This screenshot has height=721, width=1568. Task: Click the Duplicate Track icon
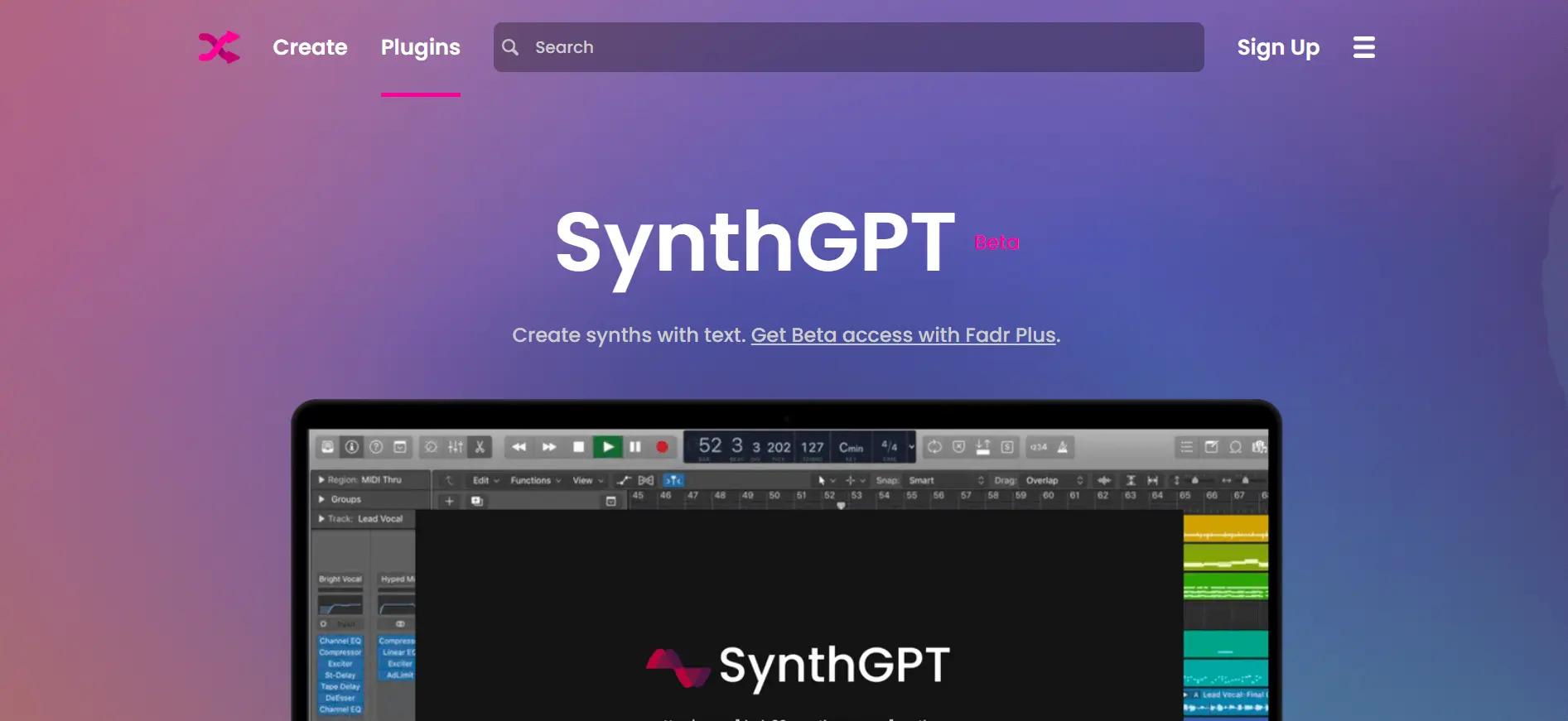[x=477, y=501]
